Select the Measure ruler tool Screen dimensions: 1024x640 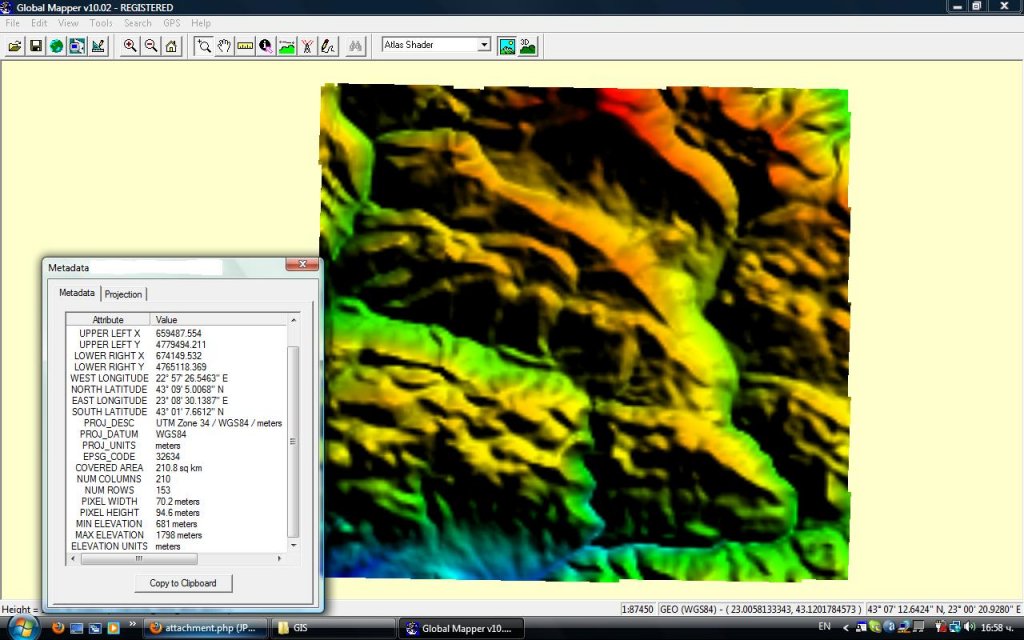(245, 46)
